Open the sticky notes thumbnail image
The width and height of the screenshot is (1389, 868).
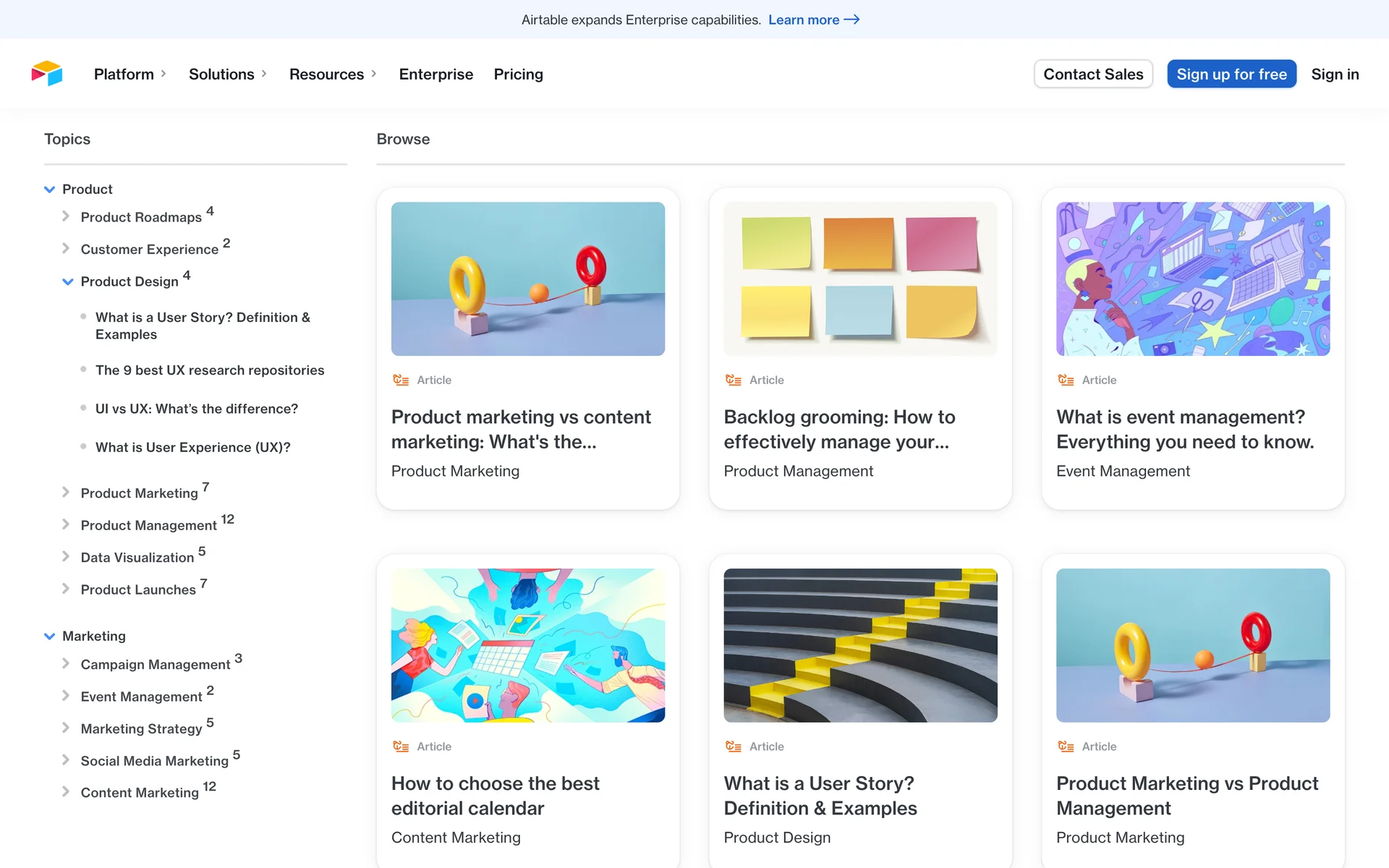pos(860,278)
